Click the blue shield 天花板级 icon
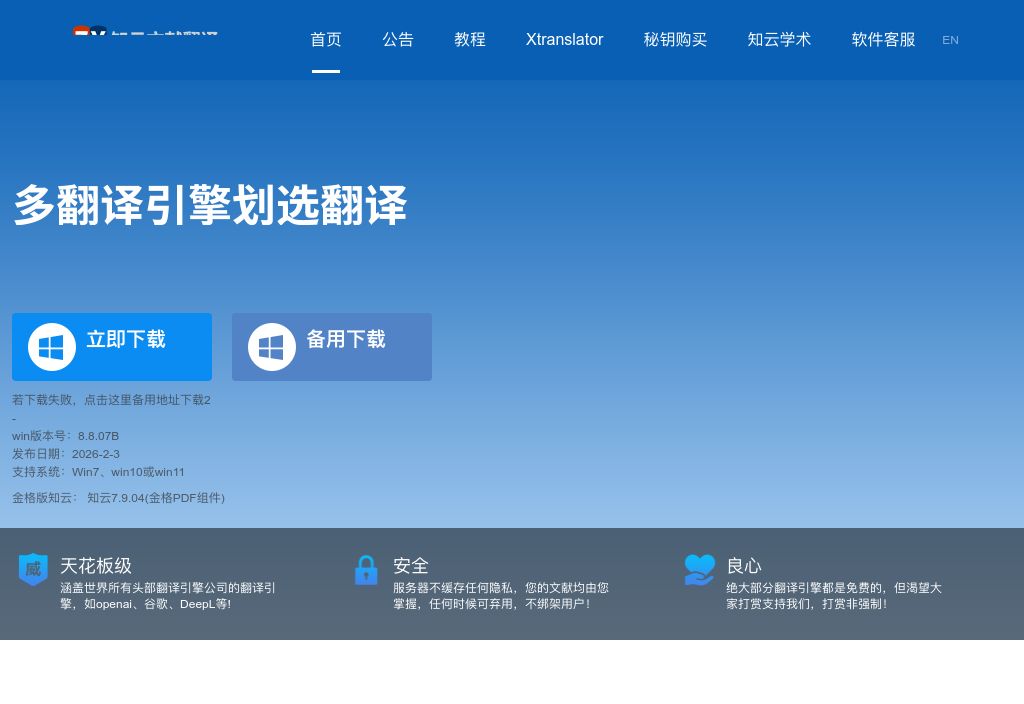1024x704 pixels. pyautogui.click(x=33, y=568)
